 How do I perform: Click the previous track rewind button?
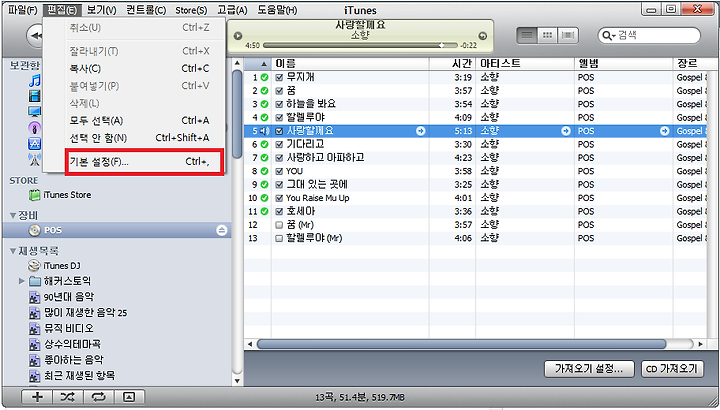[35, 36]
